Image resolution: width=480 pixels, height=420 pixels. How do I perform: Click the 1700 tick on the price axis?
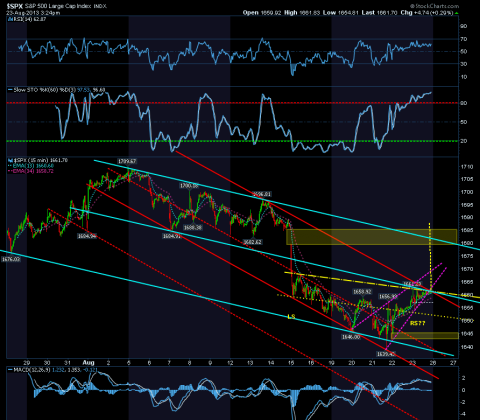coord(467,192)
